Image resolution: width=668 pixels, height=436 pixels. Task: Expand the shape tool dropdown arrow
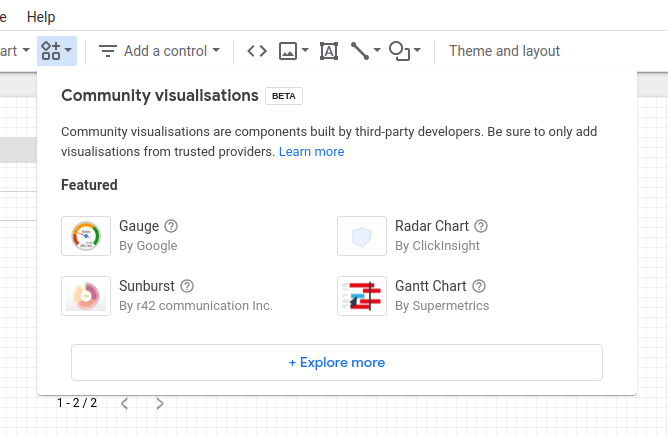417,50
